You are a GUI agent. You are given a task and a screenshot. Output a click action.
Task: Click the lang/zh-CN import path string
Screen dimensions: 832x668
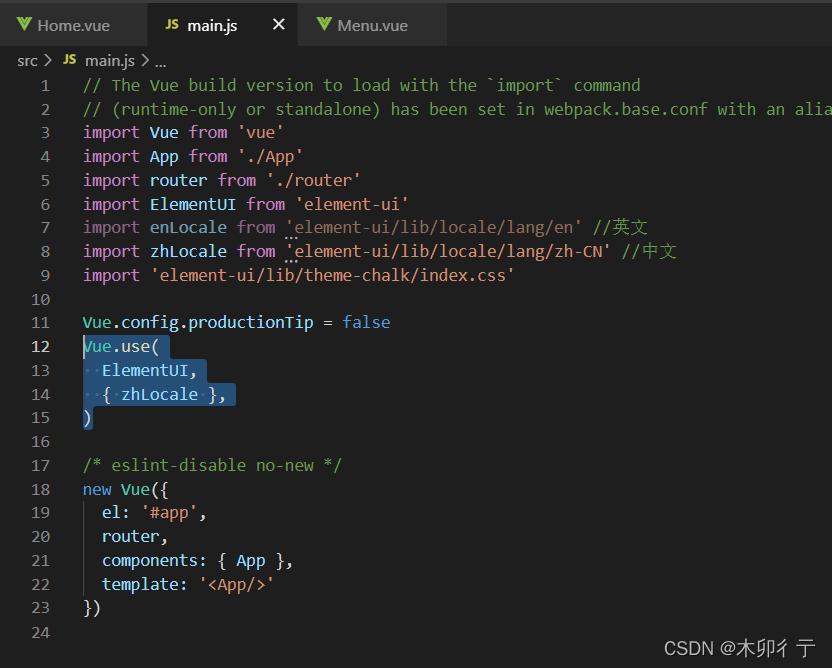pyautogui.click(x=448, y=251)
